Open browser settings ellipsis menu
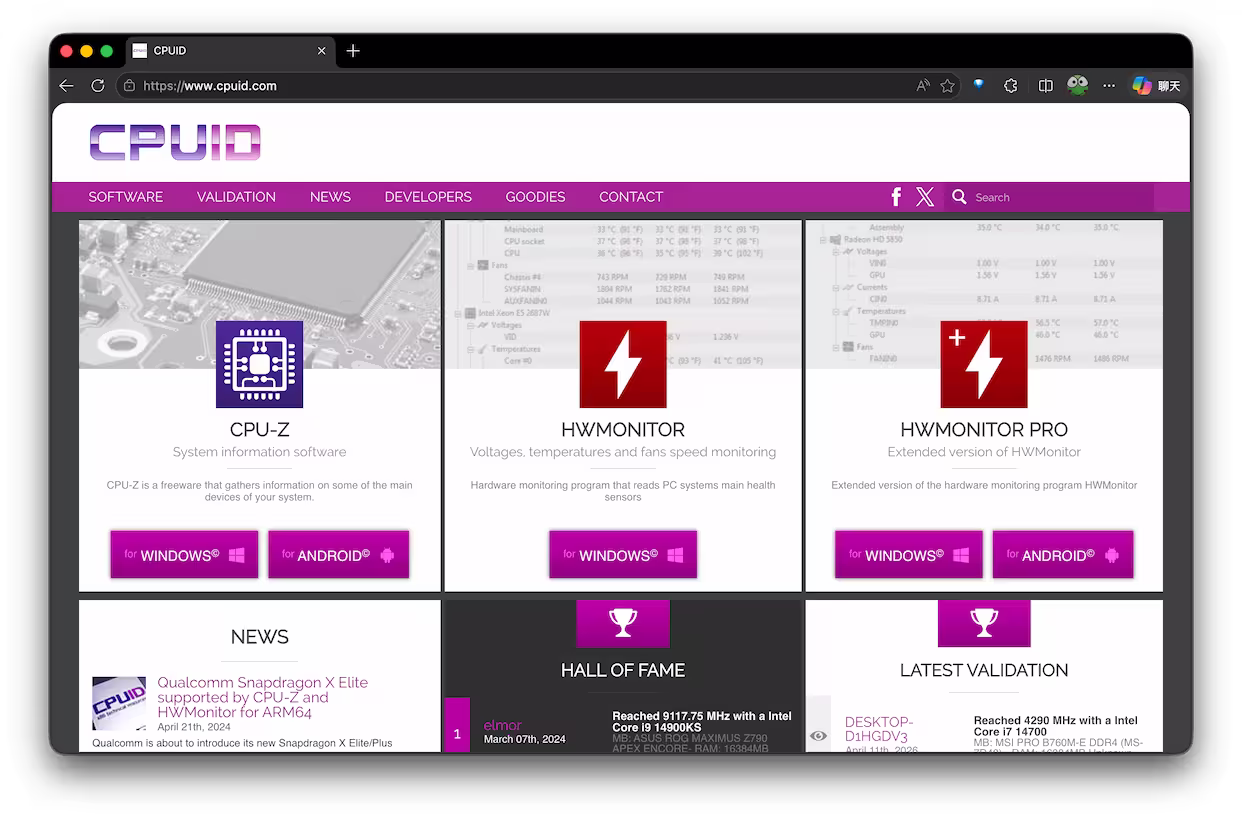Viewport: 1242px width, 820px height. point(1108,86)
